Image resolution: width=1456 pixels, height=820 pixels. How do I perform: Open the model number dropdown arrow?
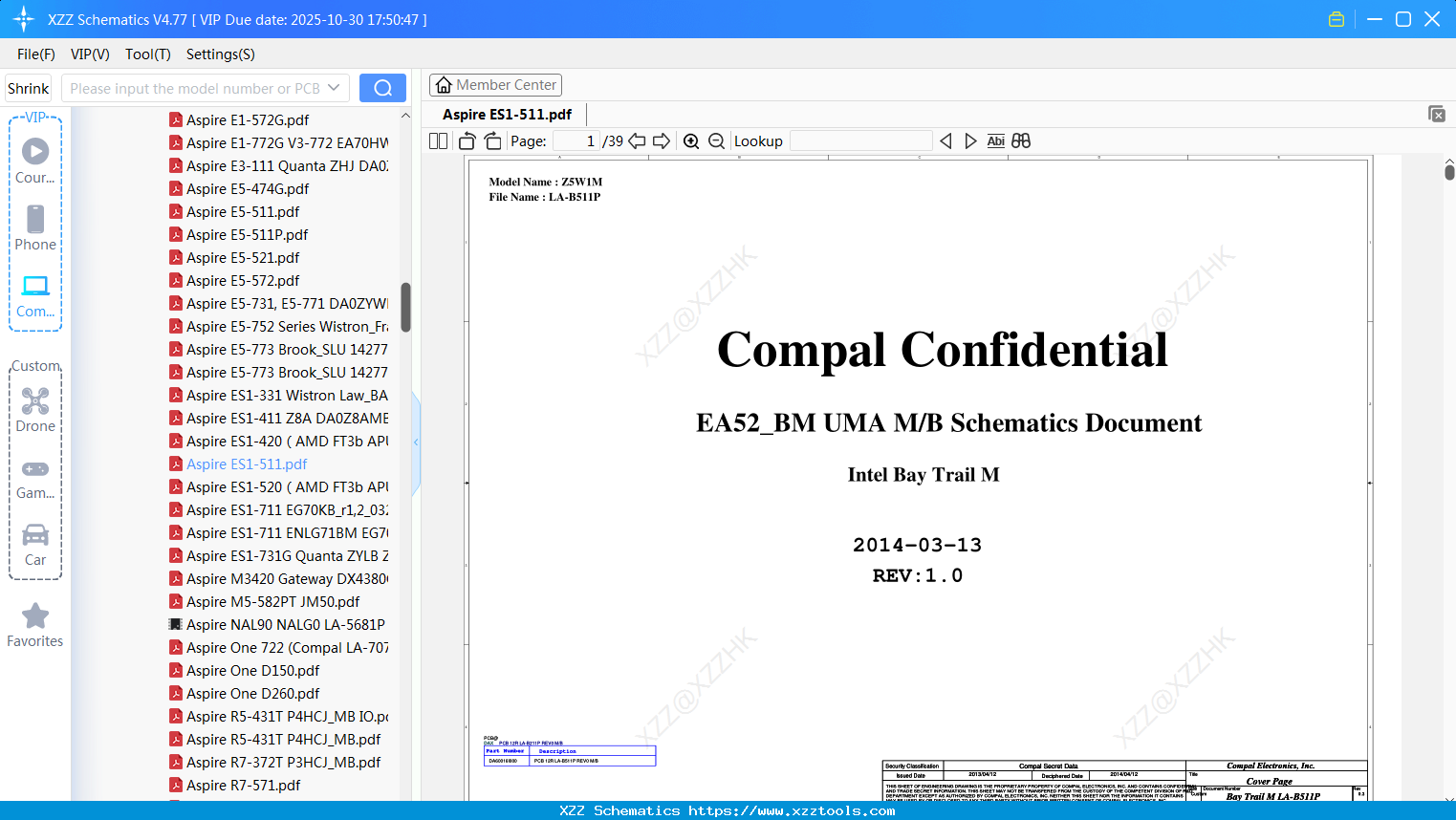[x=334, y=88]
